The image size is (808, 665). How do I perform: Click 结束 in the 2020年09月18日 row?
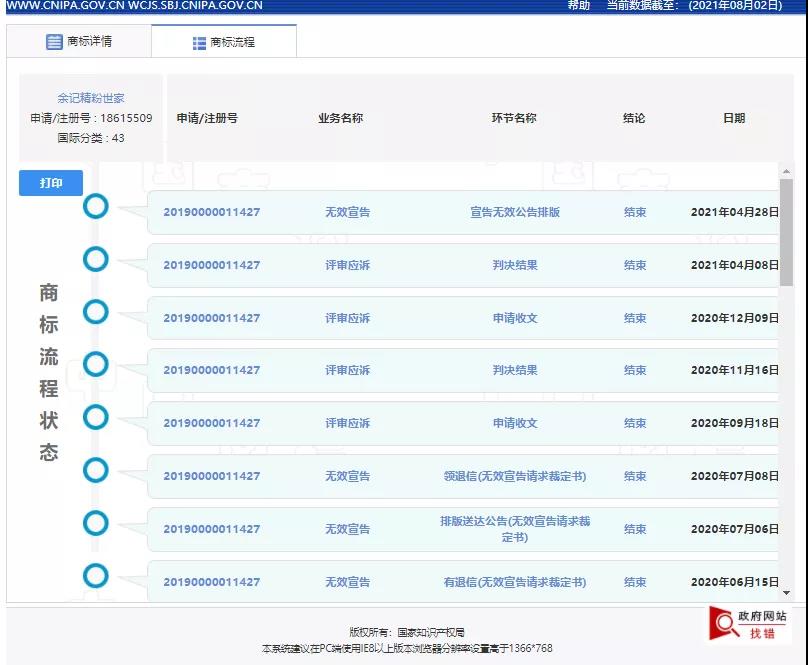tap(635, 423)
